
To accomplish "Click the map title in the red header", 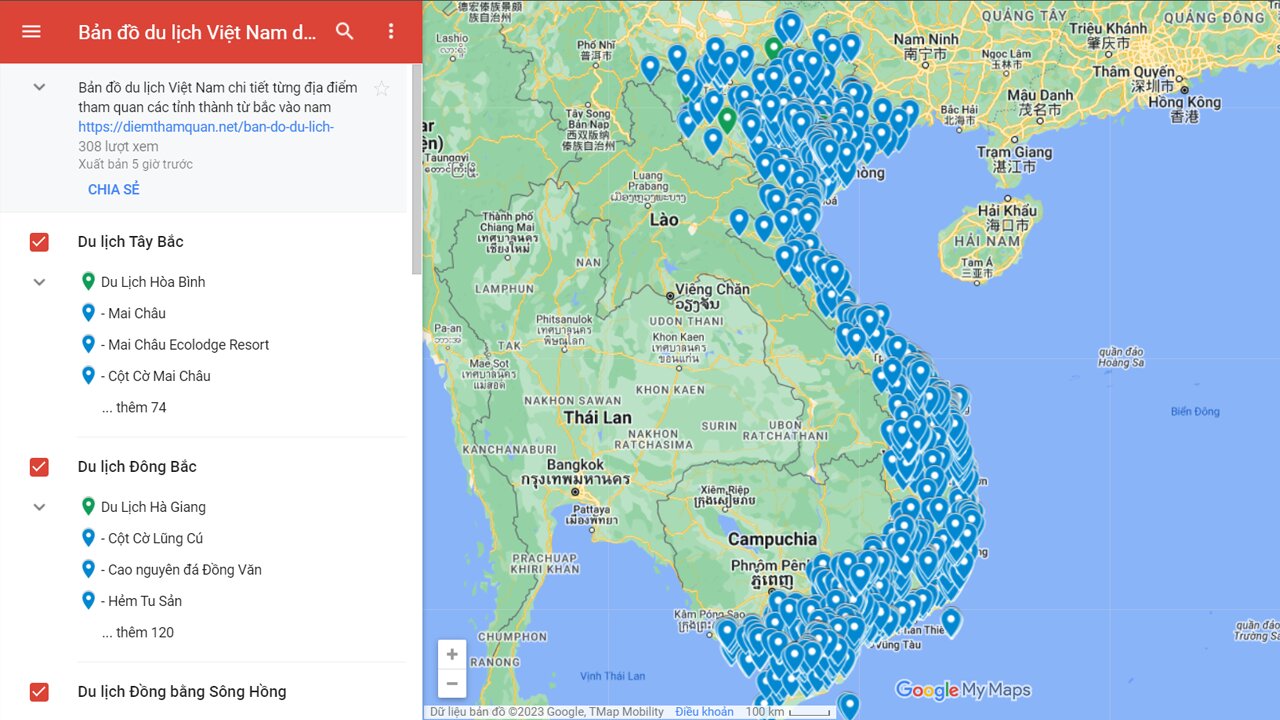I will [197, 32].
